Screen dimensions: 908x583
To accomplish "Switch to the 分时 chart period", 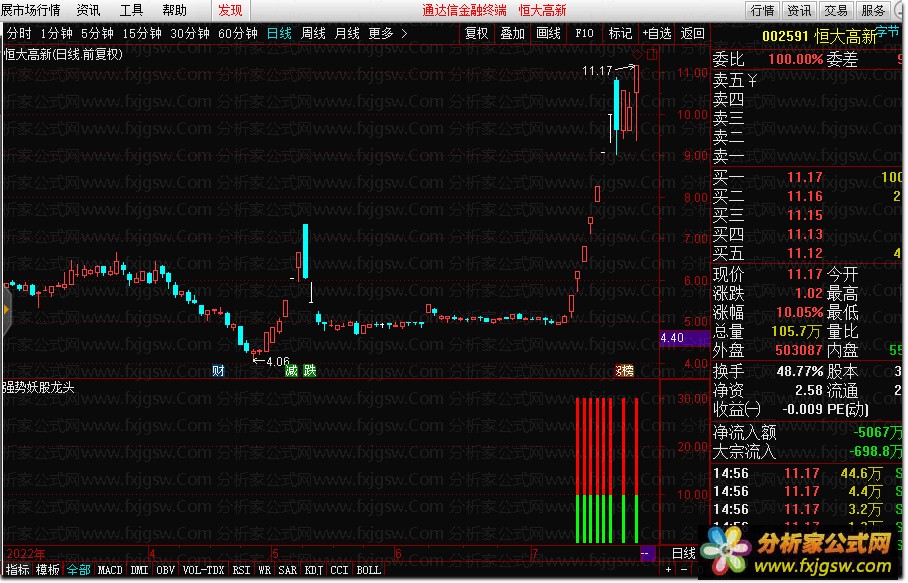I will point(19,34).
